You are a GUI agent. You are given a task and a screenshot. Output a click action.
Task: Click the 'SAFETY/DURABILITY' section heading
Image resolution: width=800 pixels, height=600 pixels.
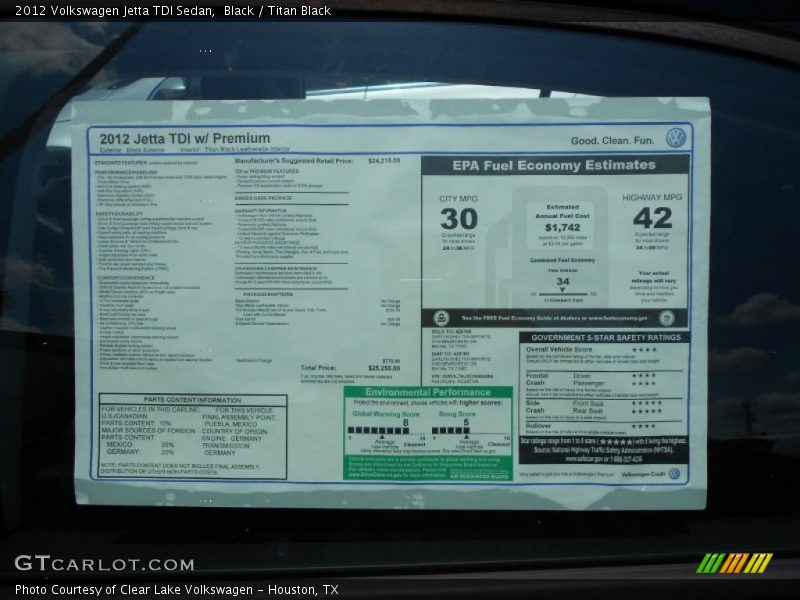click(x=119, y=213)
